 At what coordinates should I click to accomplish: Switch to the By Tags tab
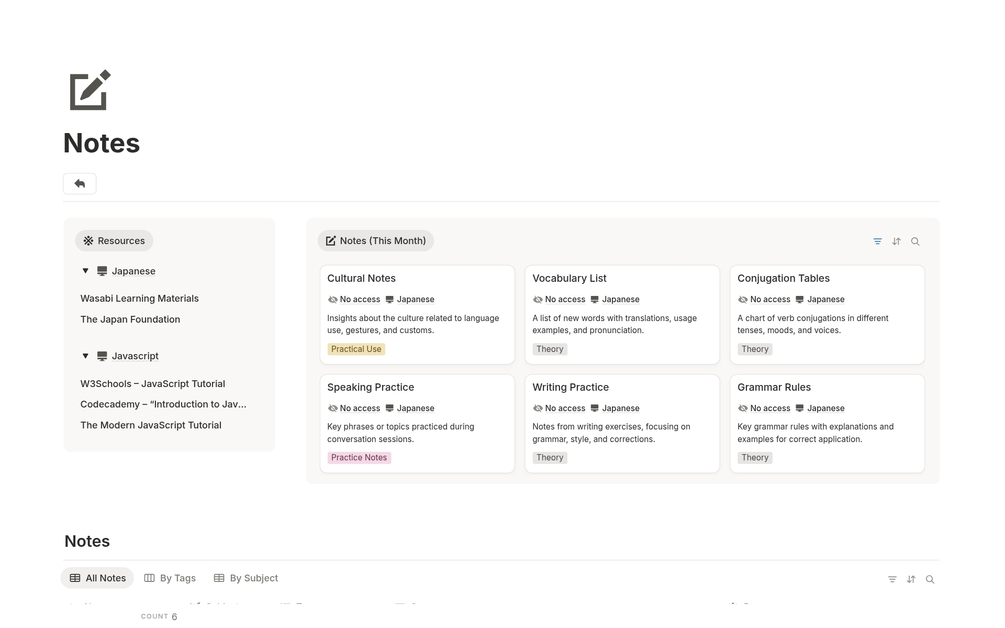point(170,578)
